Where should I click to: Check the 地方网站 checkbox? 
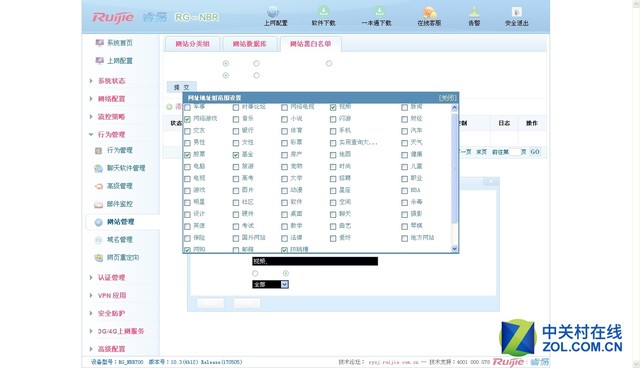point(404,238)
